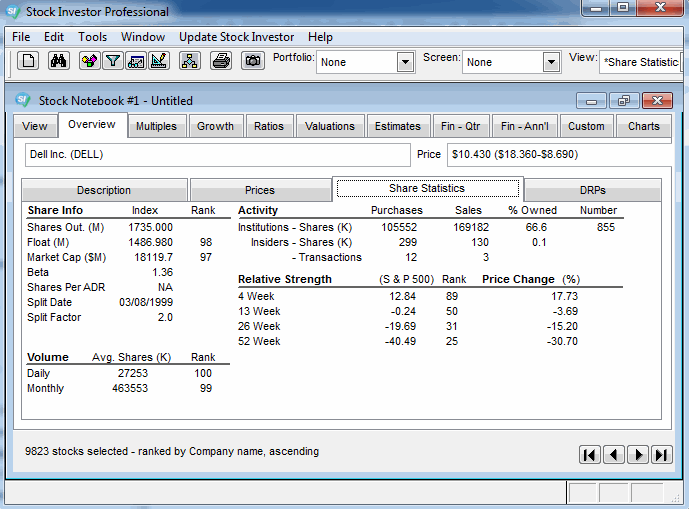Screen dimensions: 689x509
Task: Click the Split Date 03/08/1999
Action: tap(146, 302)
